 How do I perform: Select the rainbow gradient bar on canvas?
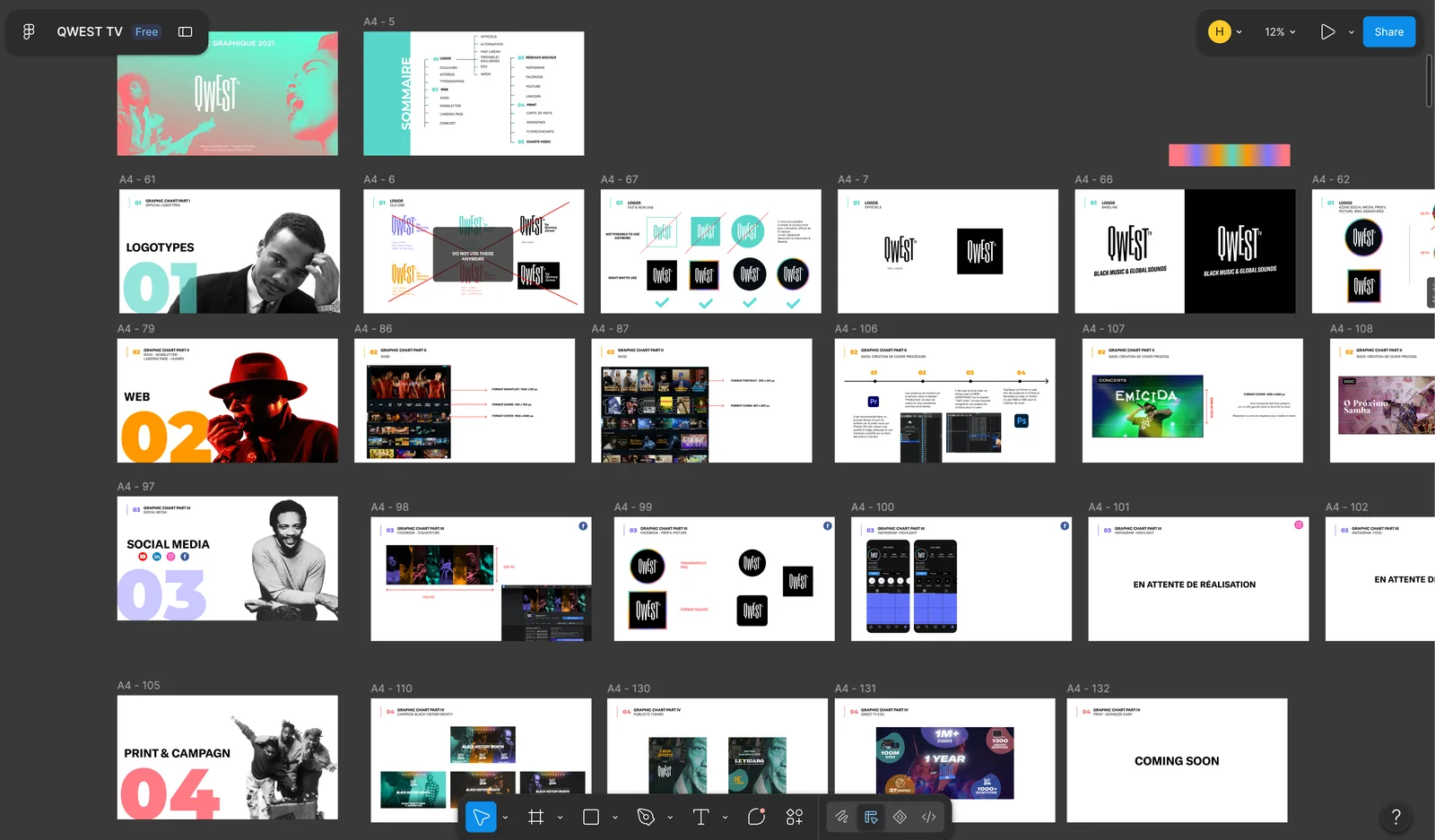pyautogui.click(x=1230, y=155)
